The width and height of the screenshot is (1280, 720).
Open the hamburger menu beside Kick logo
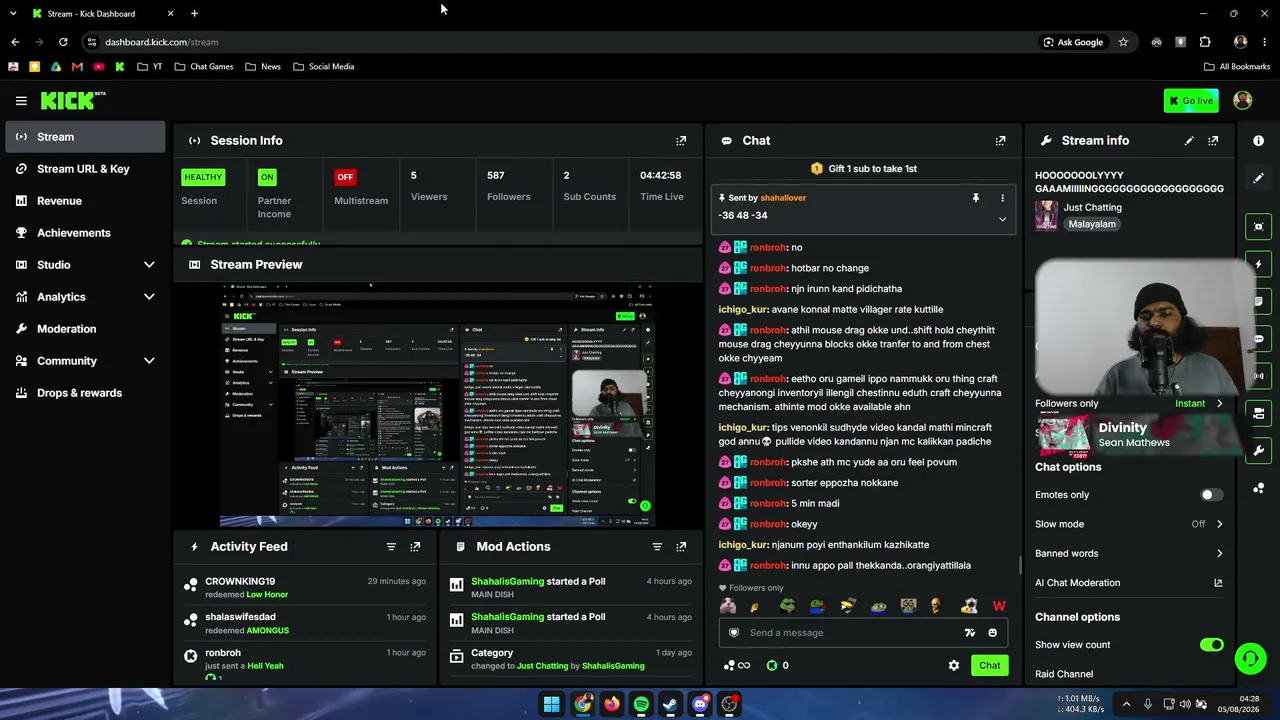(x=21, y=100)
